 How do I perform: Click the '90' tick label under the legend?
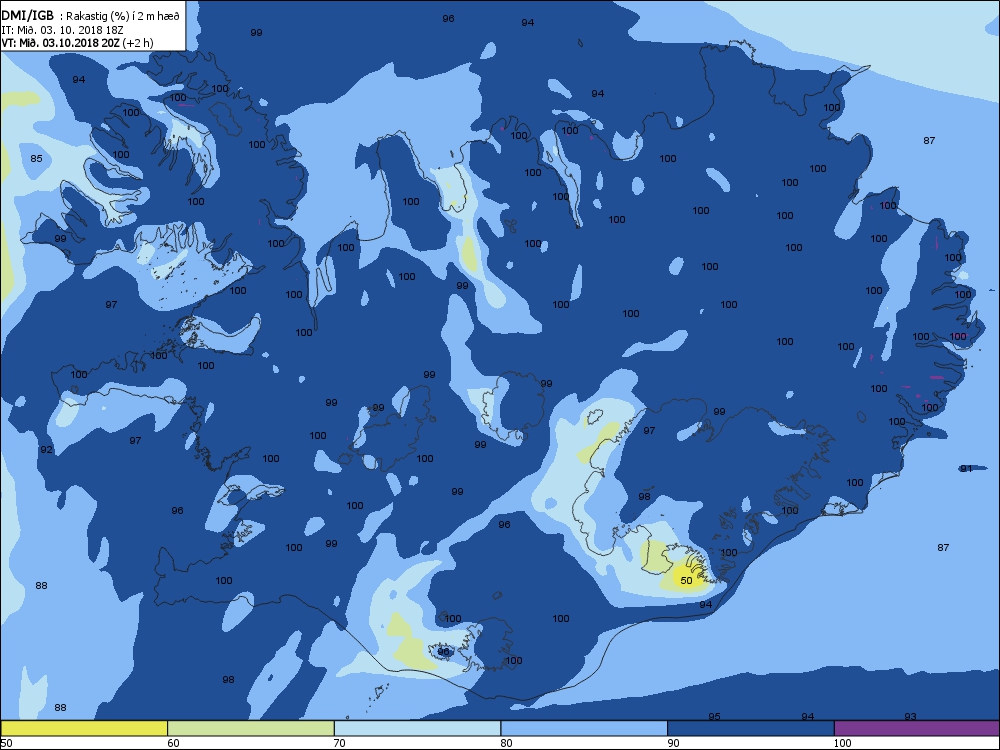click(673, 743)
